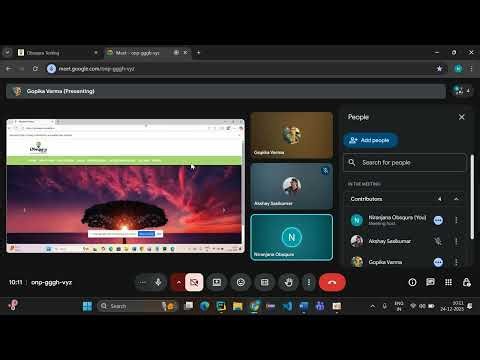Click audio indicator beside Gopika Varma
Viewport: 480px width, 360px height.
(x=438, y=262)
